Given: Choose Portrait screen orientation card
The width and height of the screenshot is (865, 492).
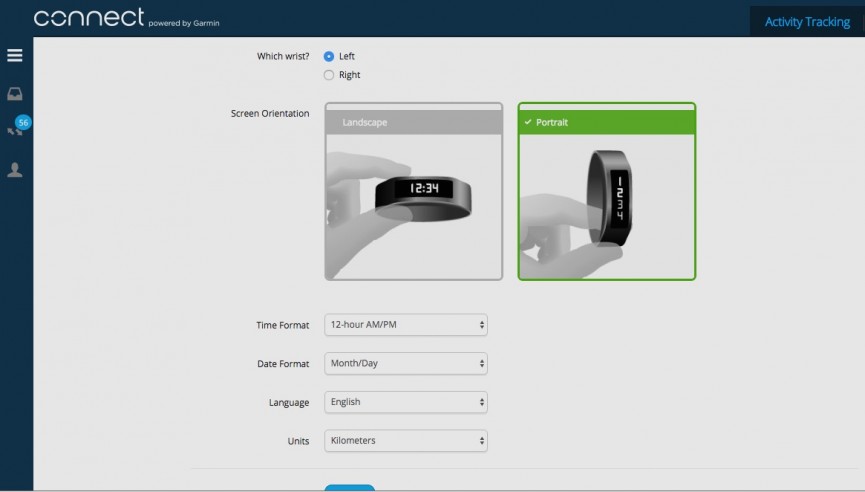Looking at the screenshot, I should [607, 191].
